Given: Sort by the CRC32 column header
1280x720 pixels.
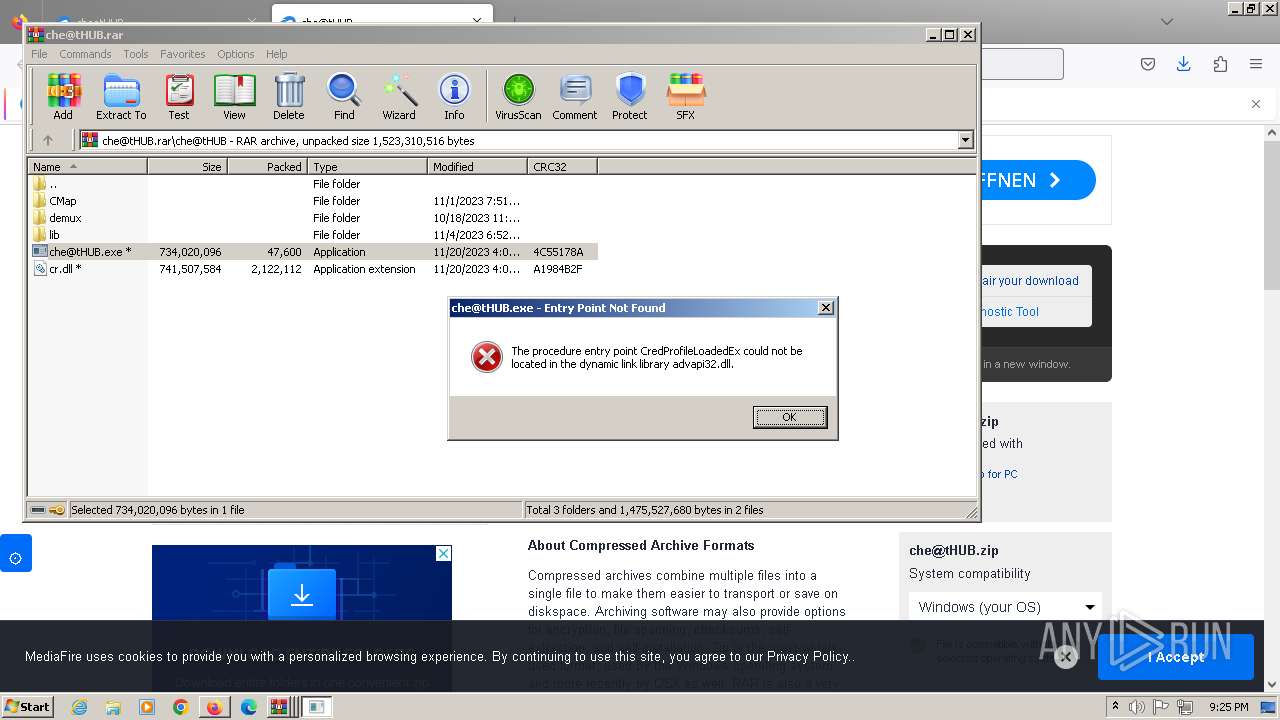Looking at the screenshot, I should [563, 167].
